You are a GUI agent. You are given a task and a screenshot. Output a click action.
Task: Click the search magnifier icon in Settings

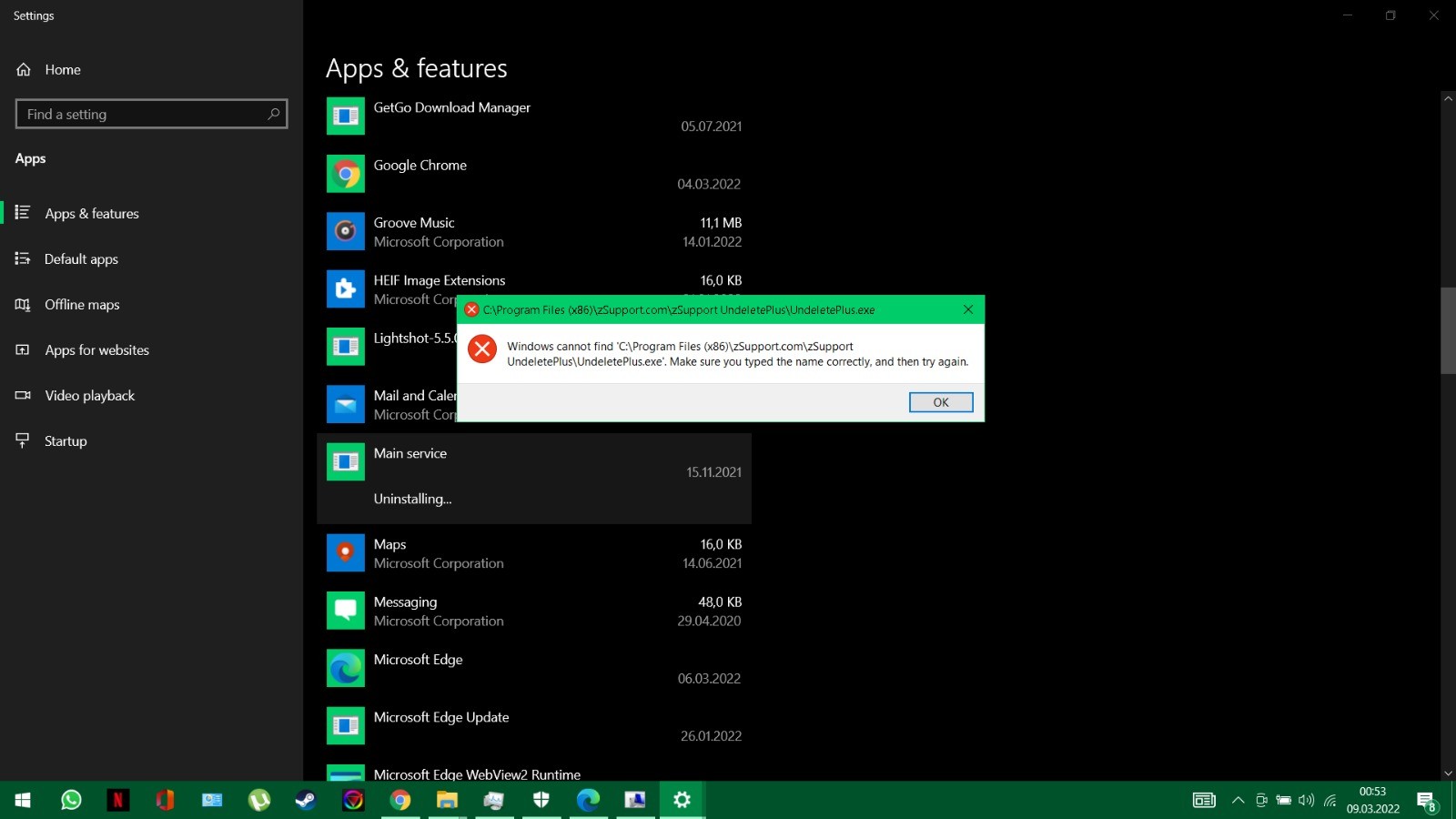click(273, 114)
